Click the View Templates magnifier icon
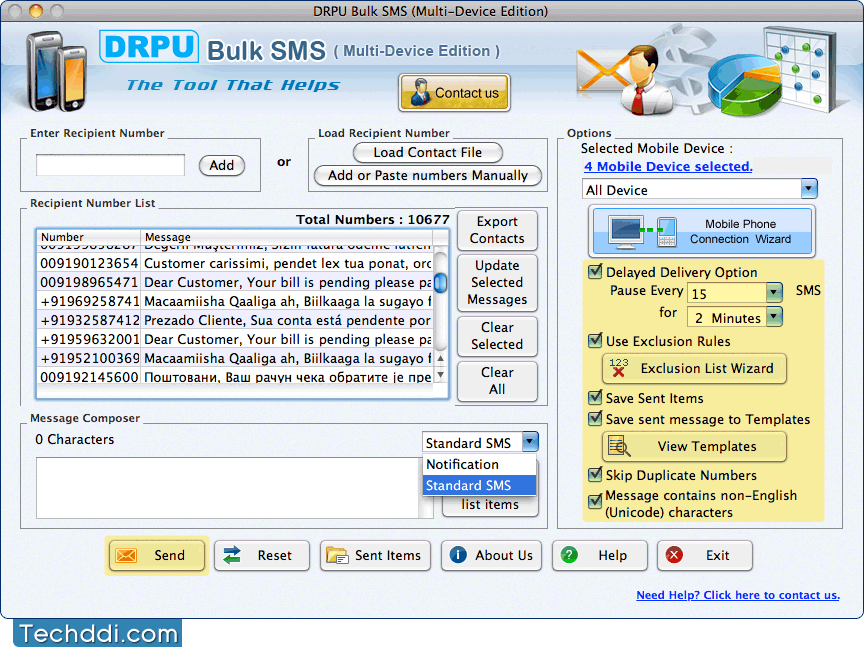 click(x=619, y=446)
